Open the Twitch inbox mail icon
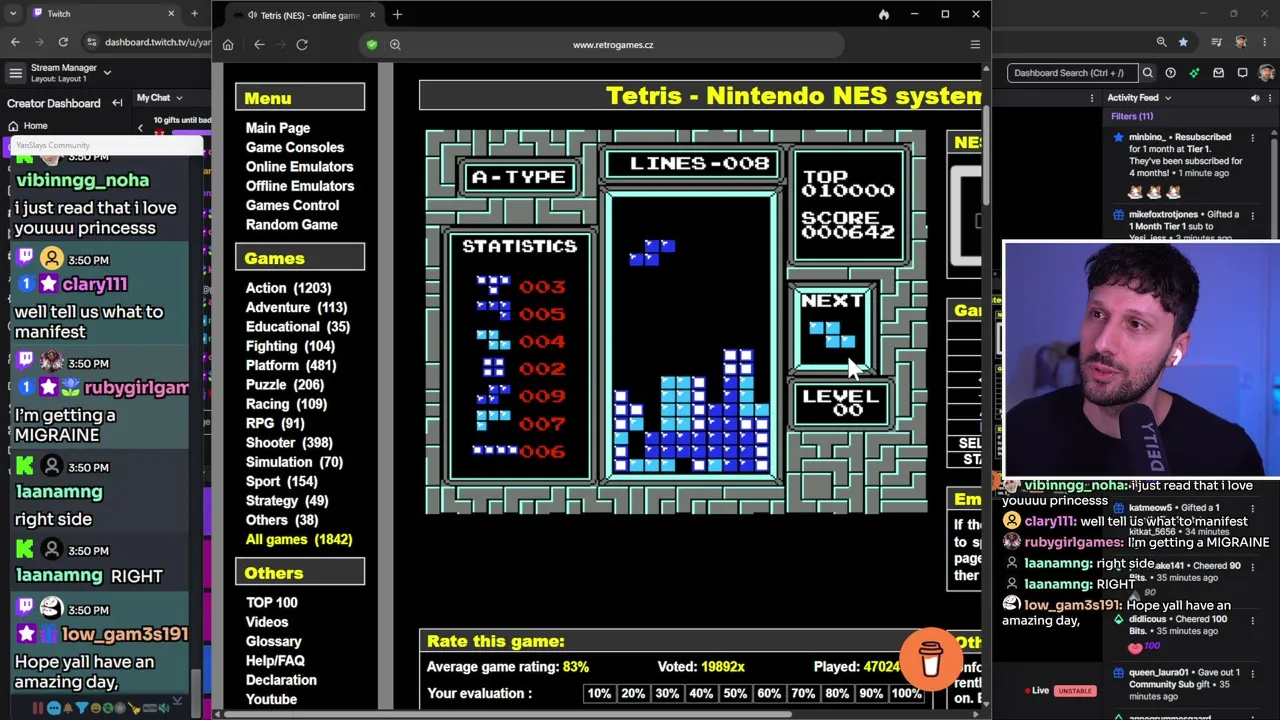 pos(1218,72)
